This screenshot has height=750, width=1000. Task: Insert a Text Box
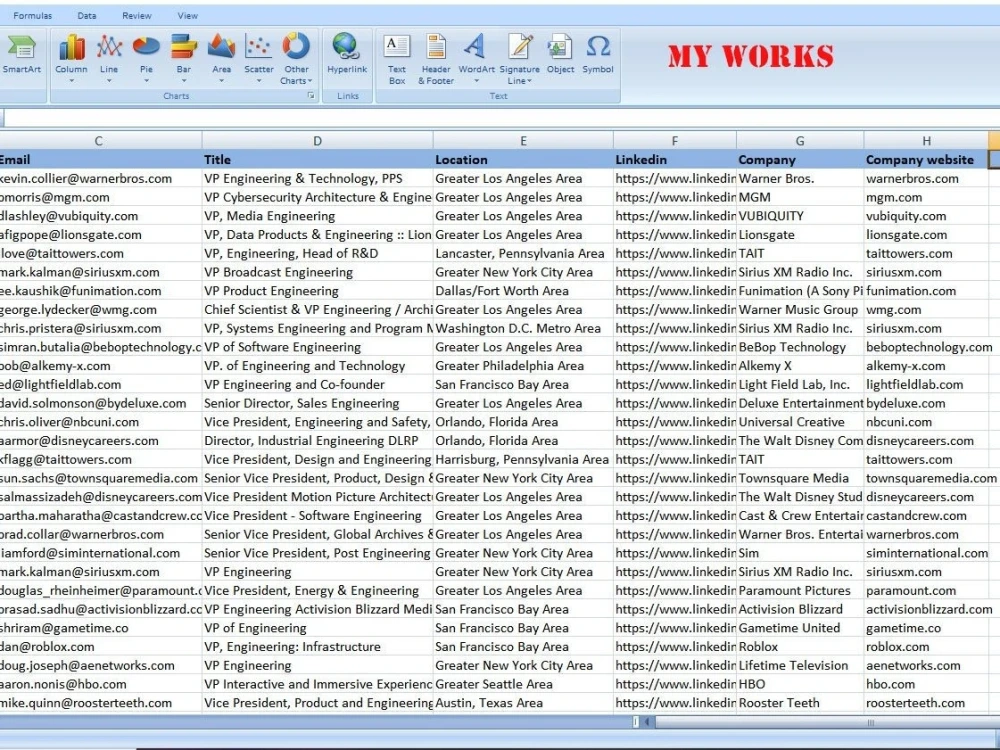(x=397, y=59)
